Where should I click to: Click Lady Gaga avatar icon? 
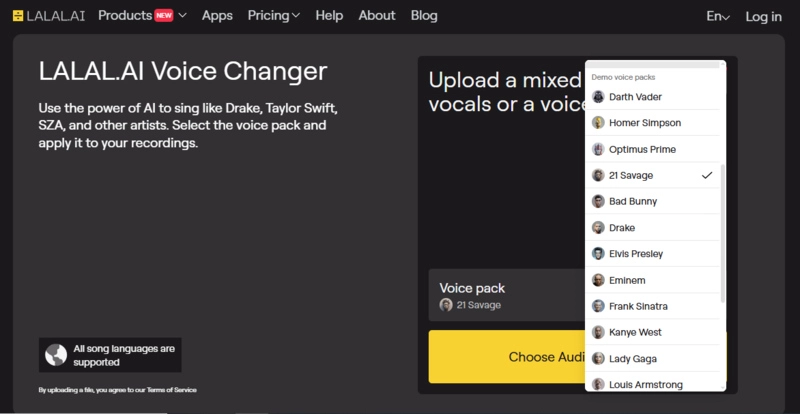[598, 359]
